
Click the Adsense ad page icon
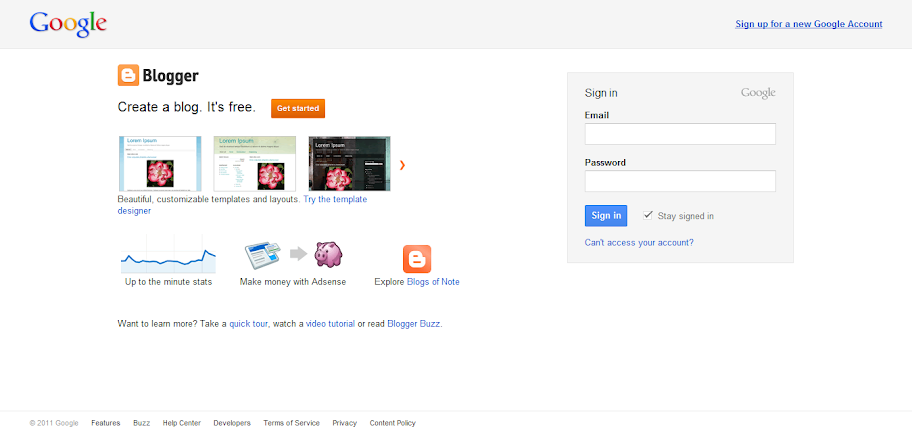(263, 255)
